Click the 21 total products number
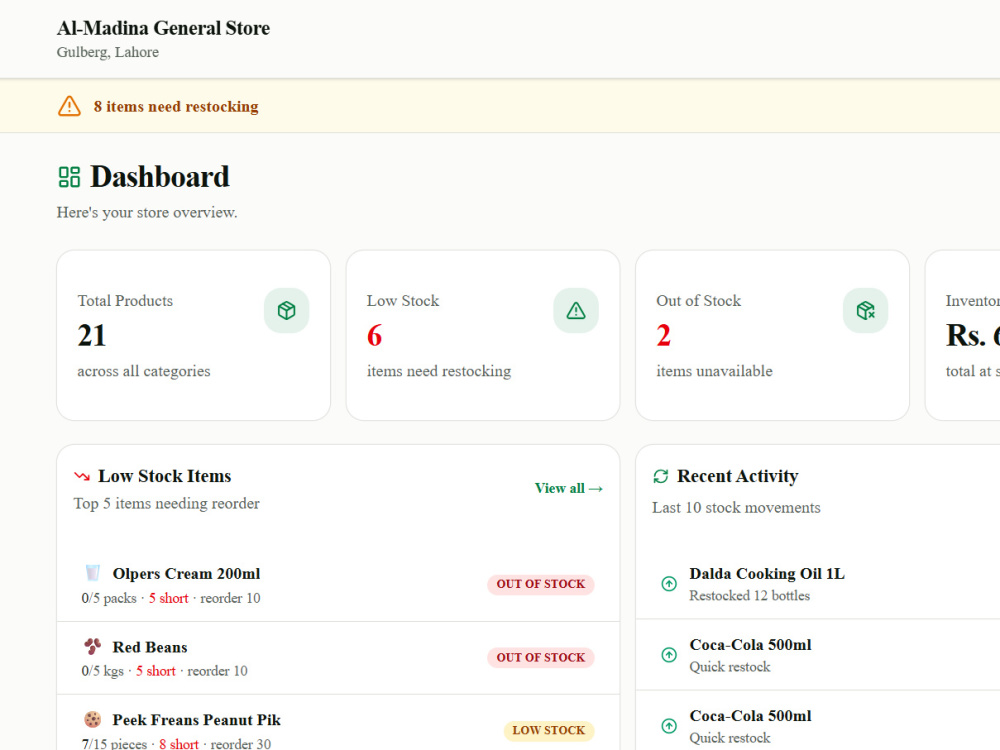The height and width of the screenshot is (750, 1000). (92, 336)
